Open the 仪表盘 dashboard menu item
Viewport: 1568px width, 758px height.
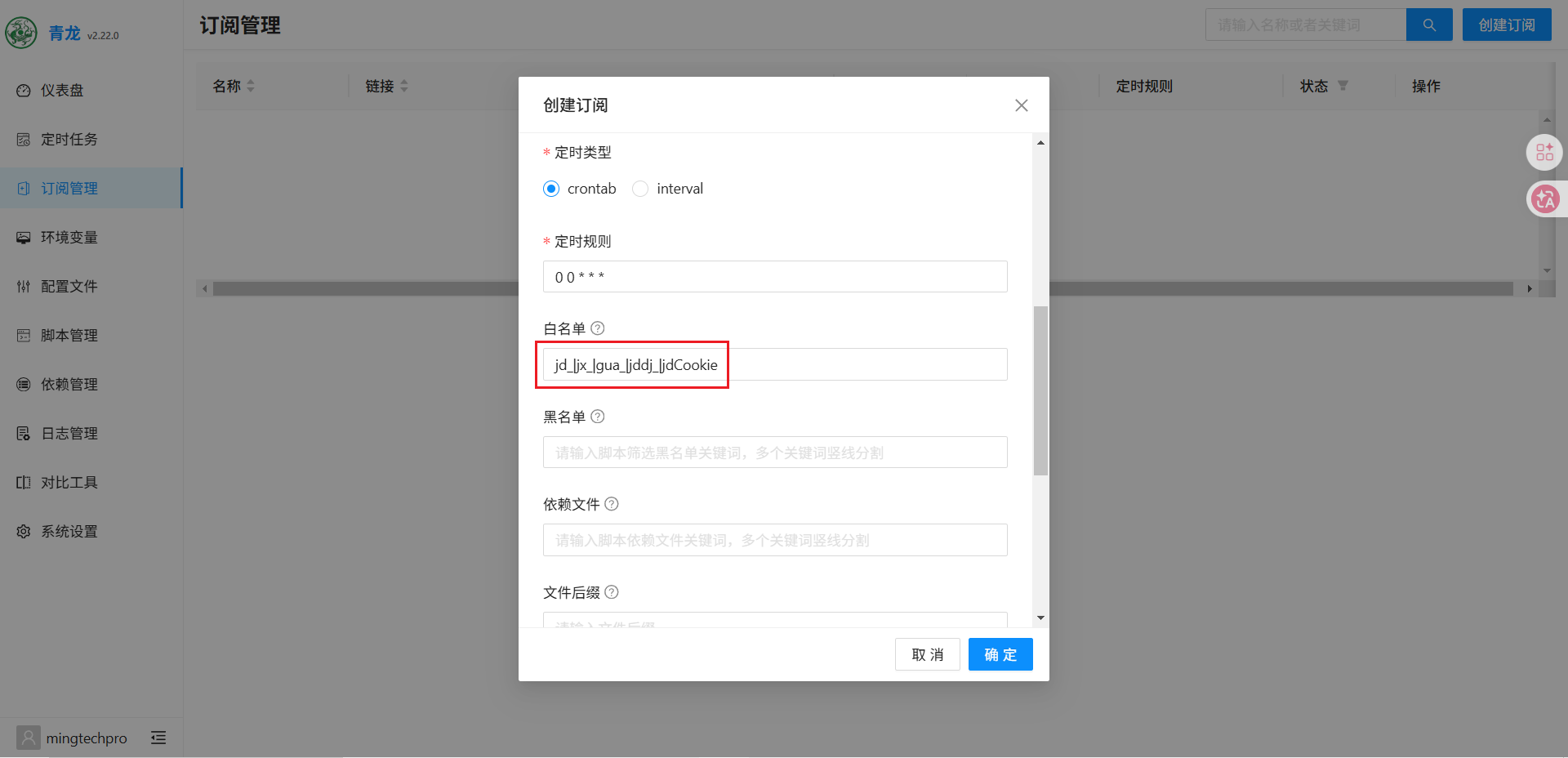(x=91, y=90)
